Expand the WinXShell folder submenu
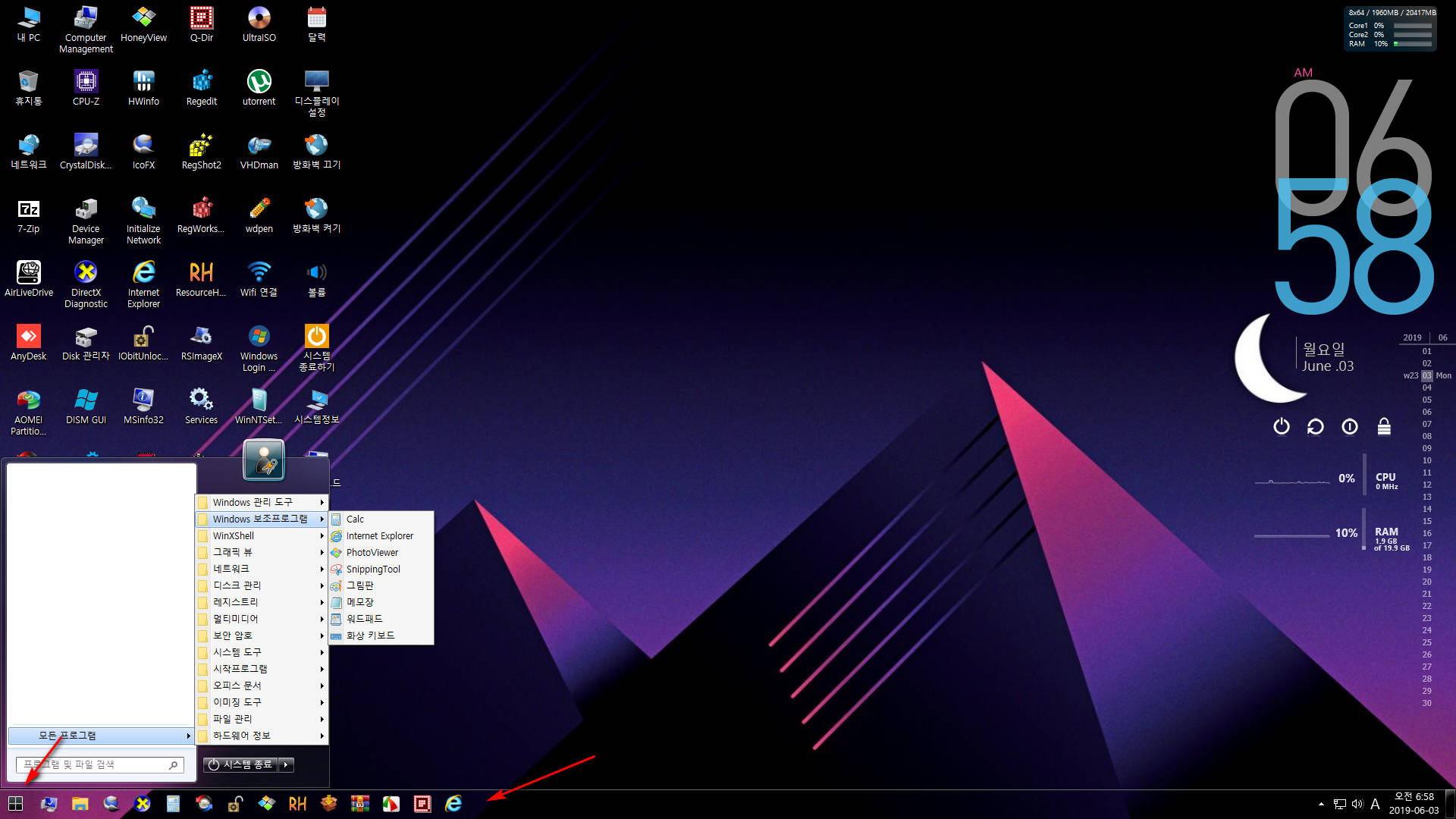Screen dimensions: 1456x819 (262, 535)
